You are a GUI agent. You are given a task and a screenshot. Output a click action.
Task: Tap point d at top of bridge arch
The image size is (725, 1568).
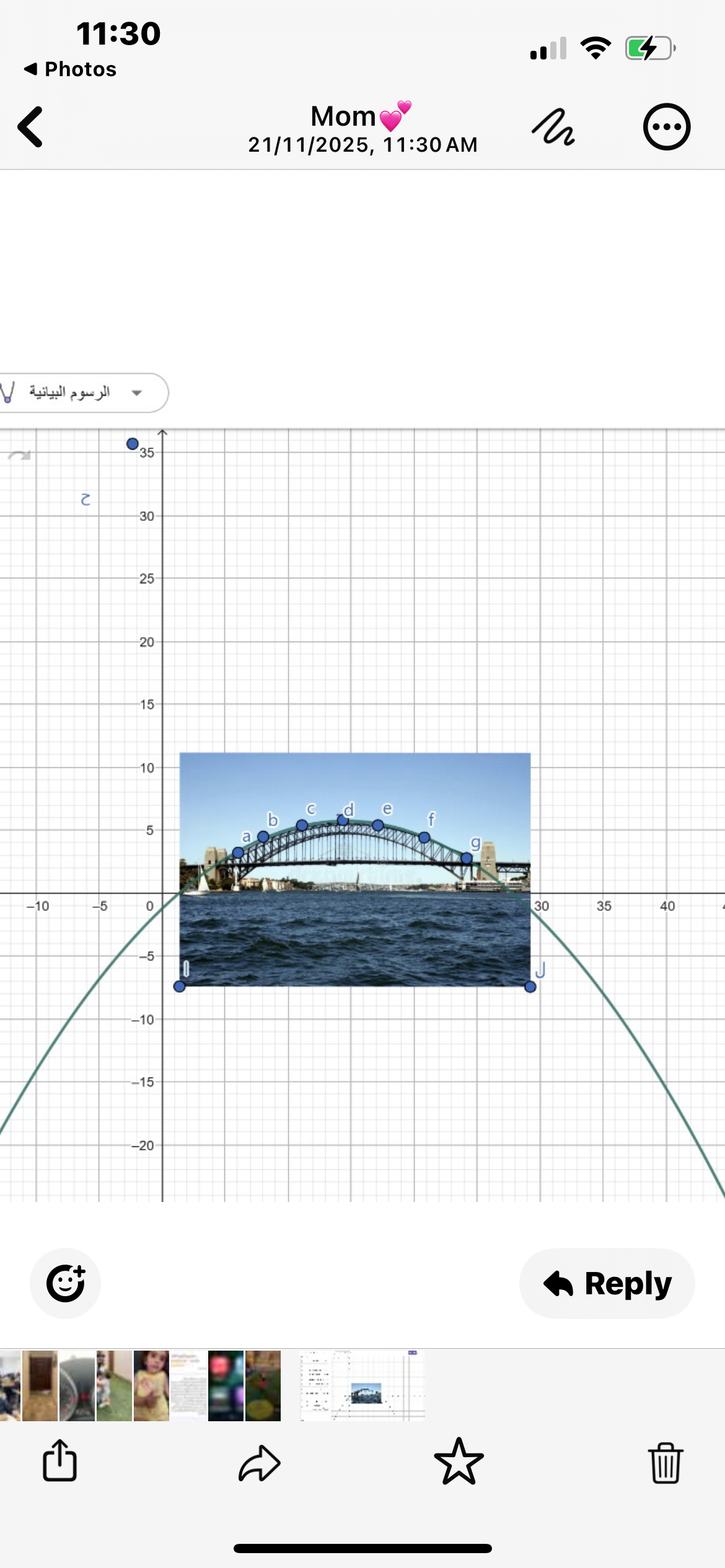(343, 820)
